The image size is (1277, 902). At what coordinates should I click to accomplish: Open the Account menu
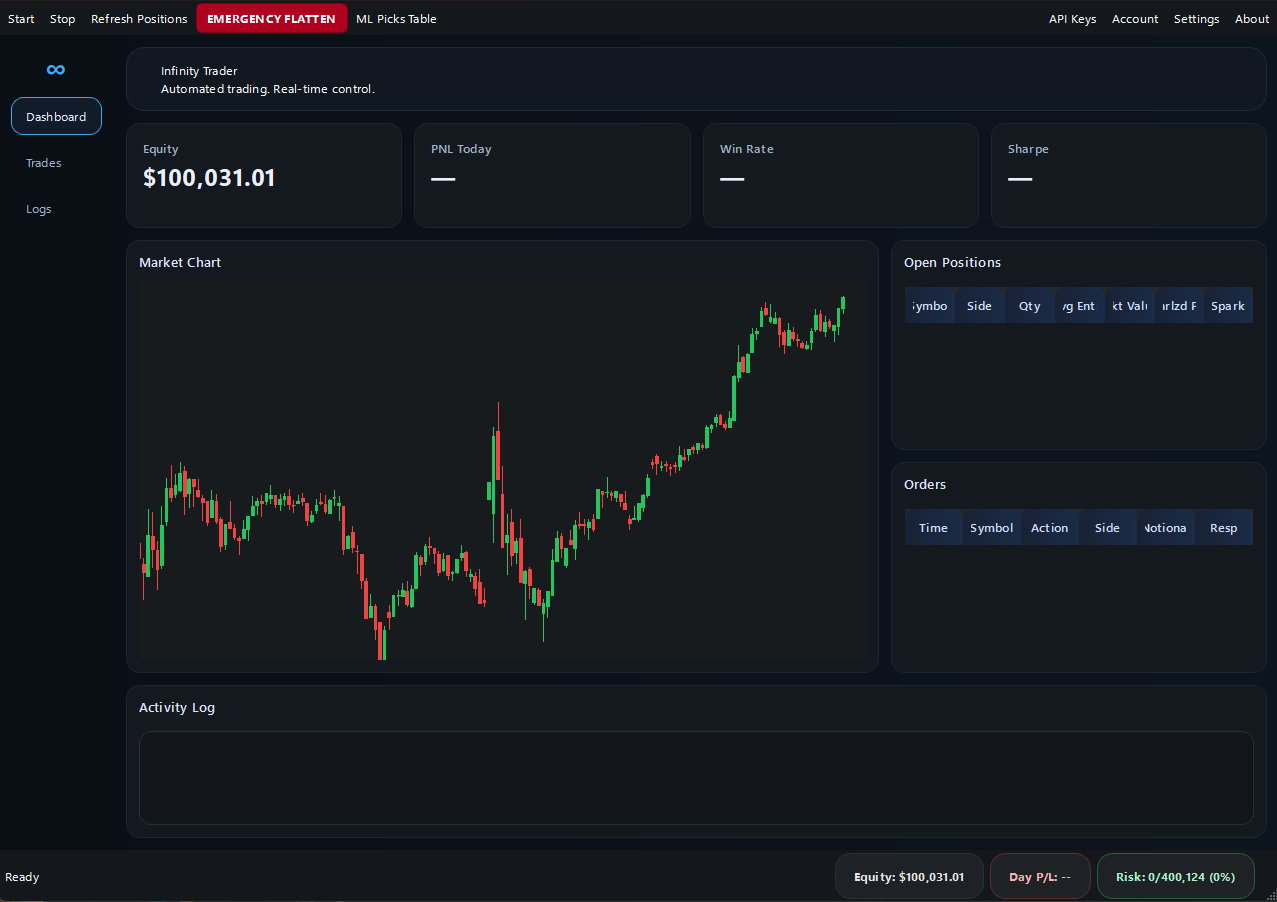coord(1135,19)
